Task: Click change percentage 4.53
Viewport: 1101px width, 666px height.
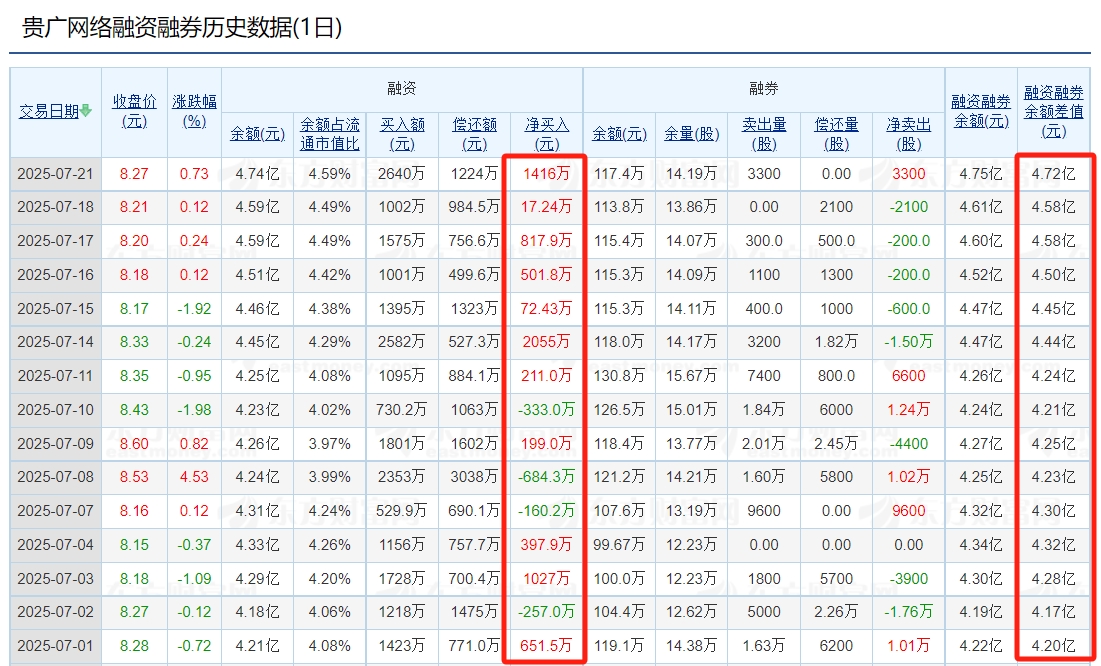Action: point(195,477)
